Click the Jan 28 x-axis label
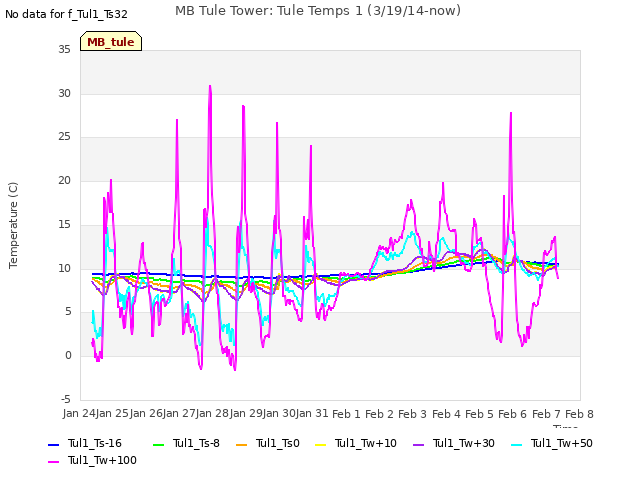The width and height of the screenshot is (640, 480). tap(212, 413)
